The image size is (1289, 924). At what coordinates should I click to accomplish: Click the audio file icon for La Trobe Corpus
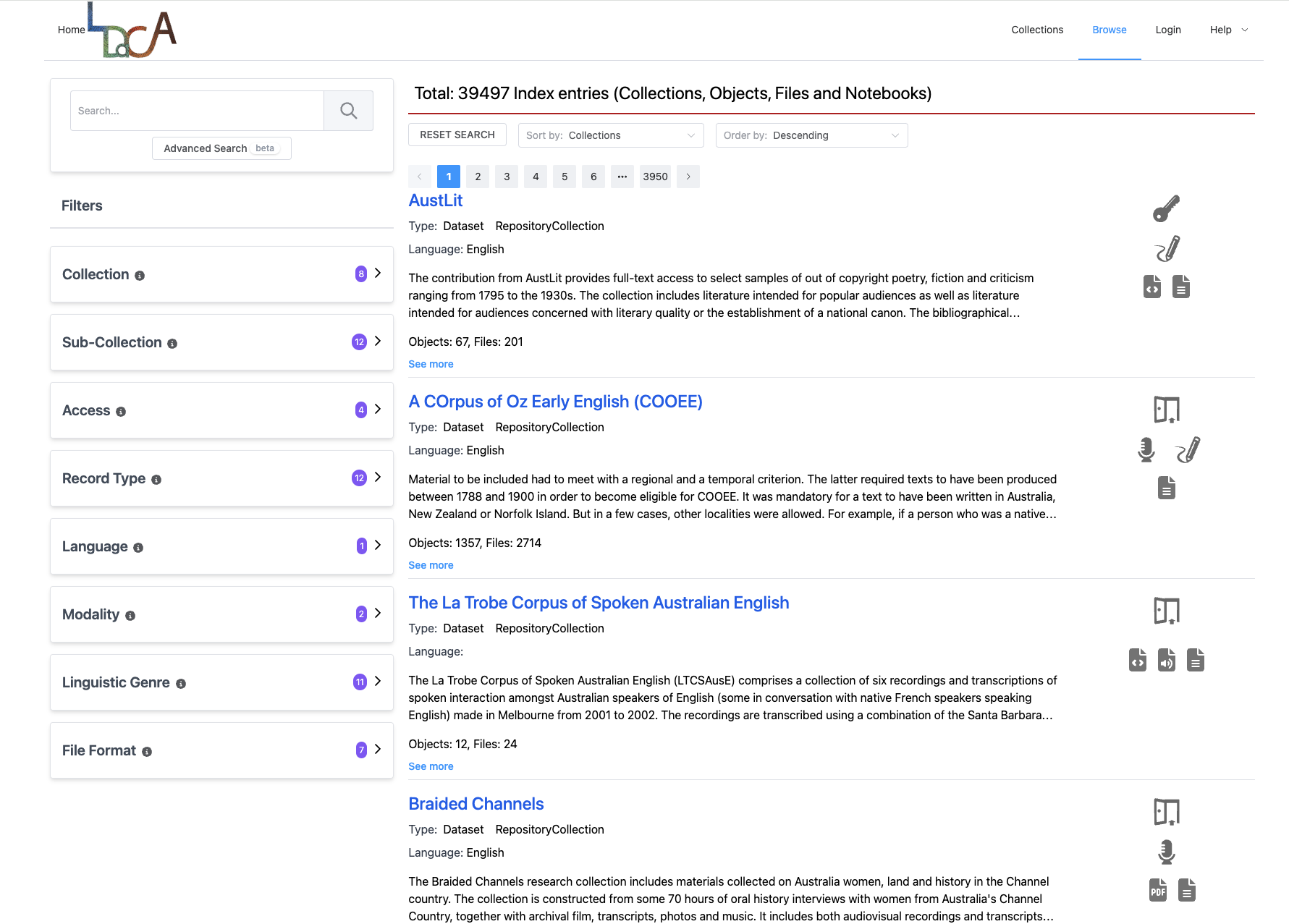pos(1166,660)
